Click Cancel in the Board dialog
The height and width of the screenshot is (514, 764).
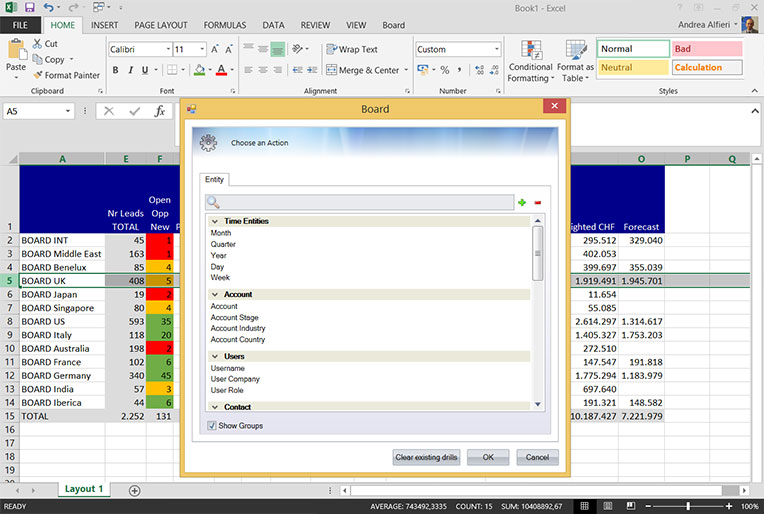537,457
